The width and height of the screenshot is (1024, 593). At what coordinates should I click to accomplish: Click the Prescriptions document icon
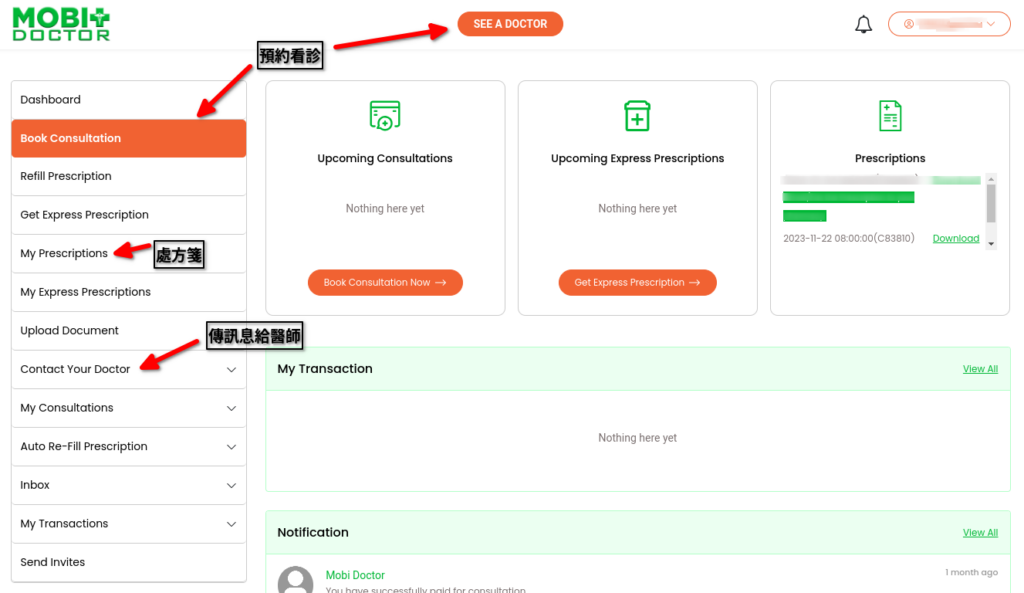click(x=889, y=116)
